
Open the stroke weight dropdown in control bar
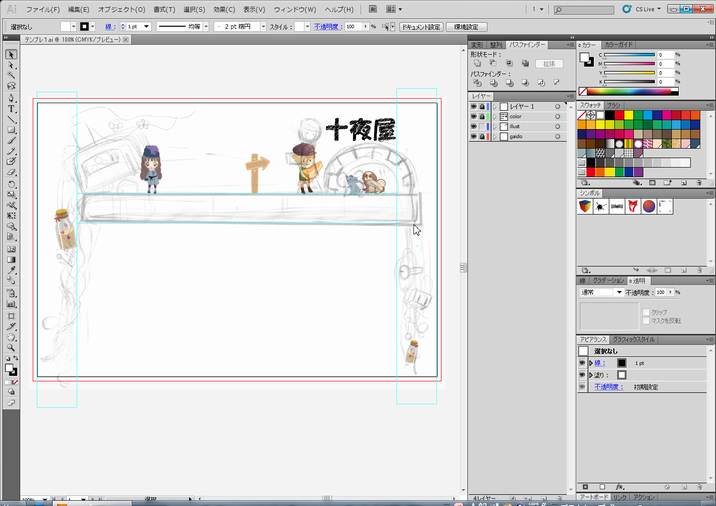tap(146, 27)
